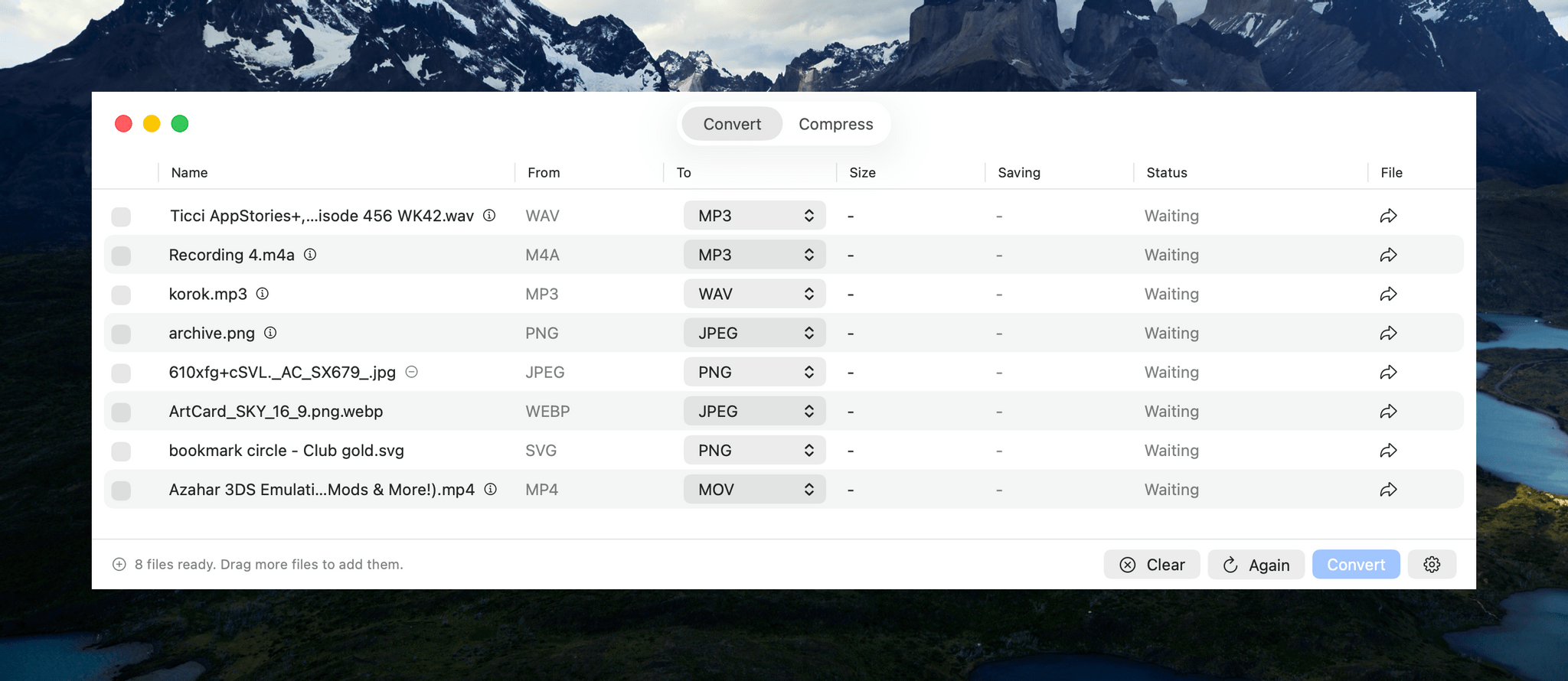Open settings via the gear icon
The width and height of the screenshot is (1568, 681).
point(1432,565)
